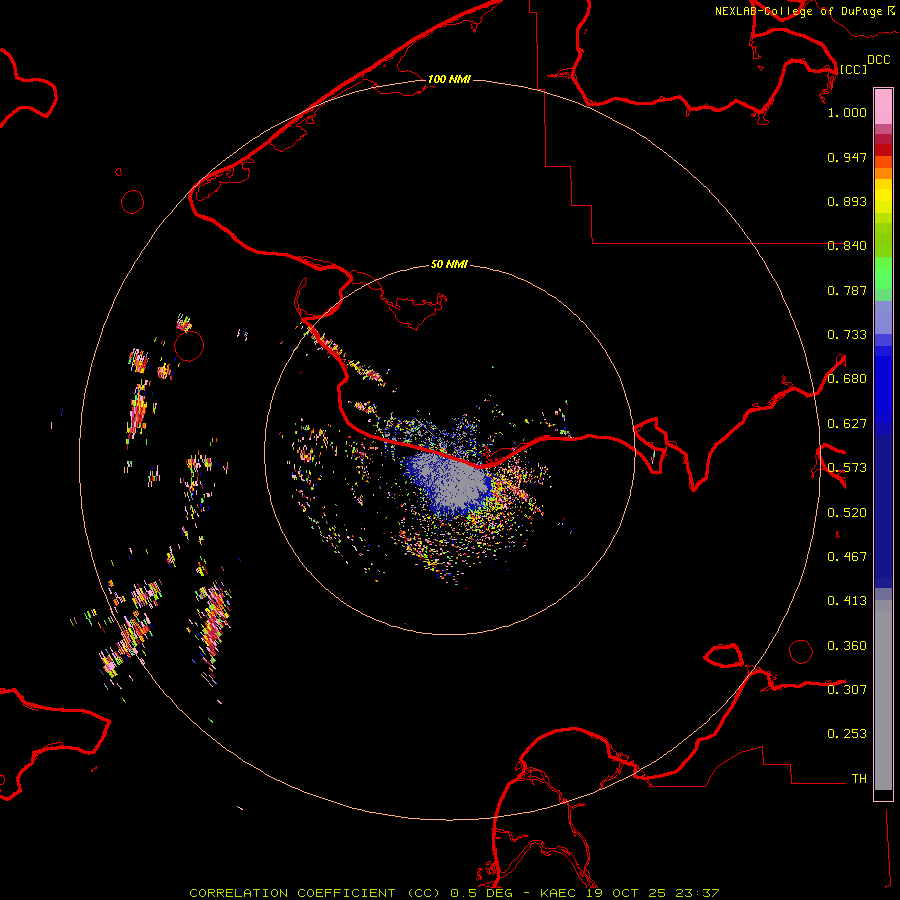Click the 0.573 scale value label

[847, 468]
